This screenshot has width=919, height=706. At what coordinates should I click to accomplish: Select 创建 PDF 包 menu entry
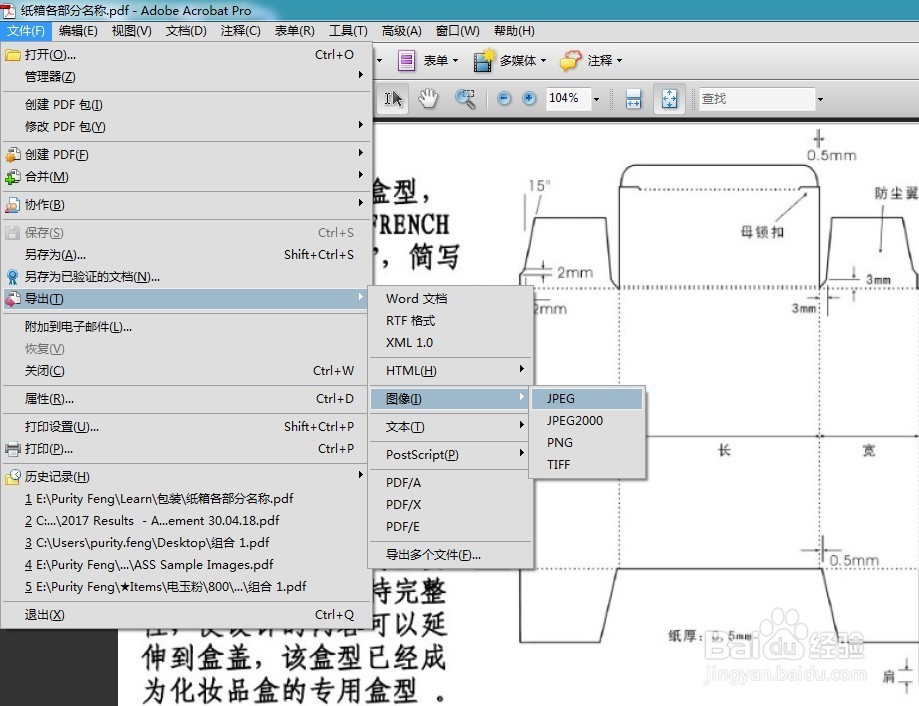tap(188, 105)
